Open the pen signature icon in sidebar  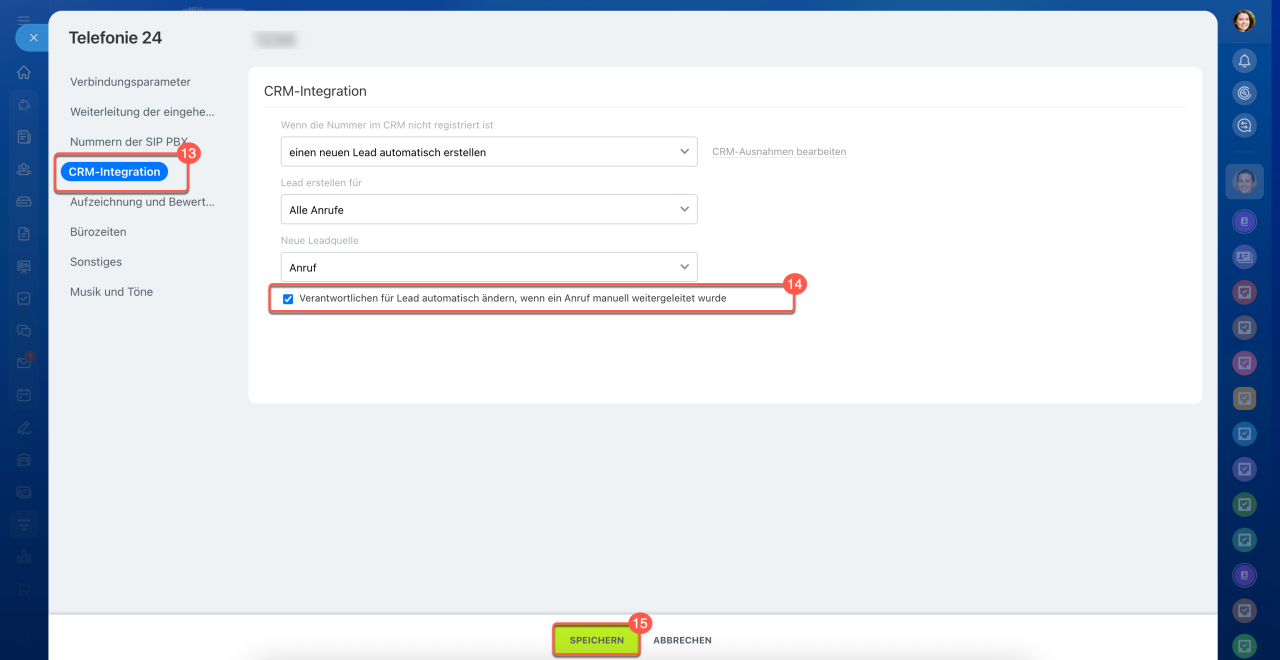point(24,427)
